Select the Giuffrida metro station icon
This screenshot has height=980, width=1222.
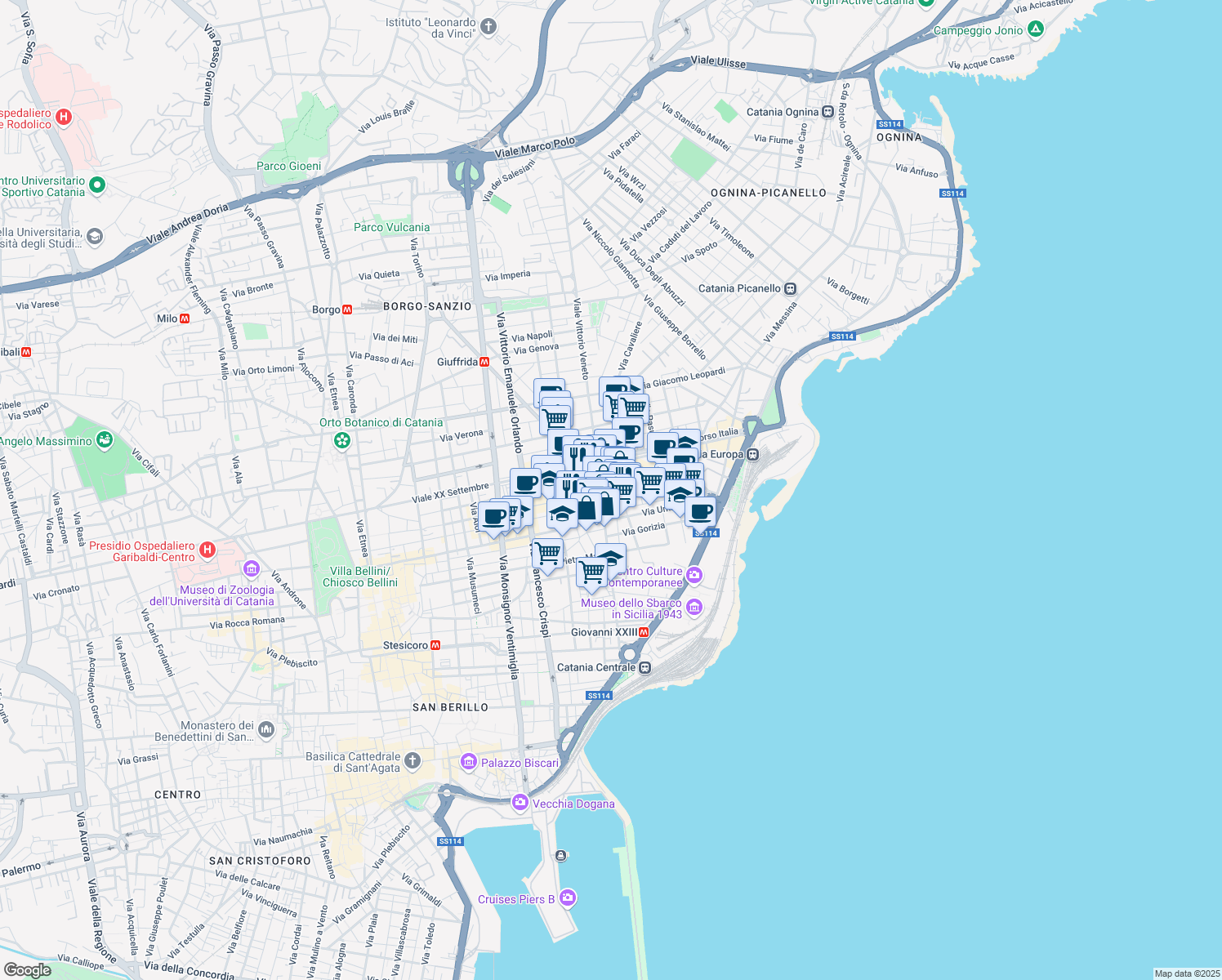pyautogui.click(x=485, y=360)
